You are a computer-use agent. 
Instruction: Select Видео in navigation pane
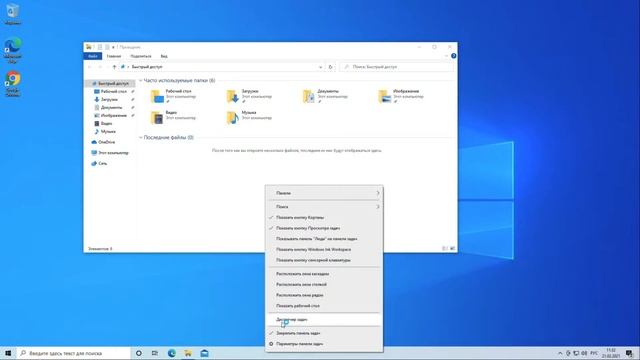pyautogui.click(x=106, y=123)
